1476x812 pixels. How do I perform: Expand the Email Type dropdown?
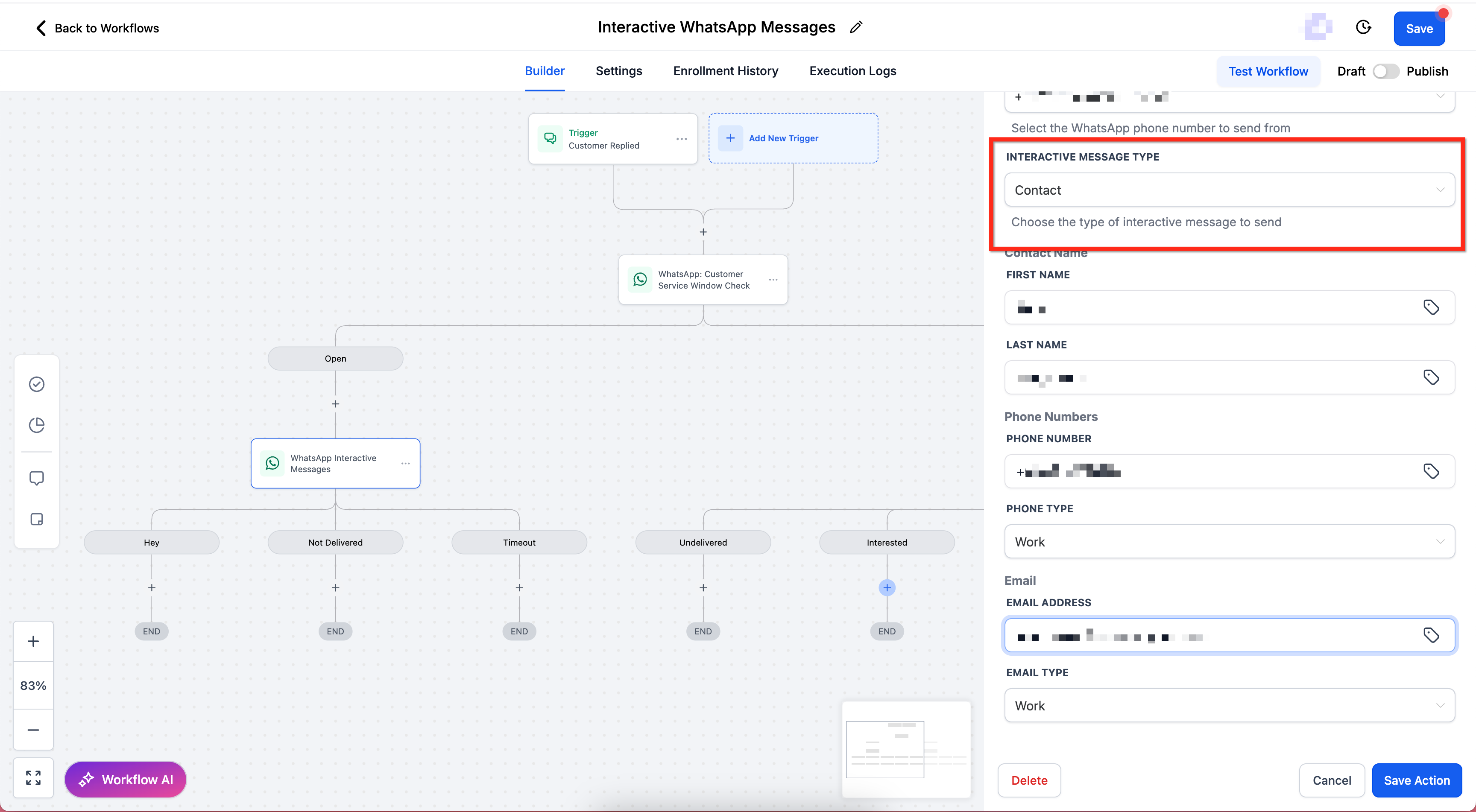tap(1229, 706)
